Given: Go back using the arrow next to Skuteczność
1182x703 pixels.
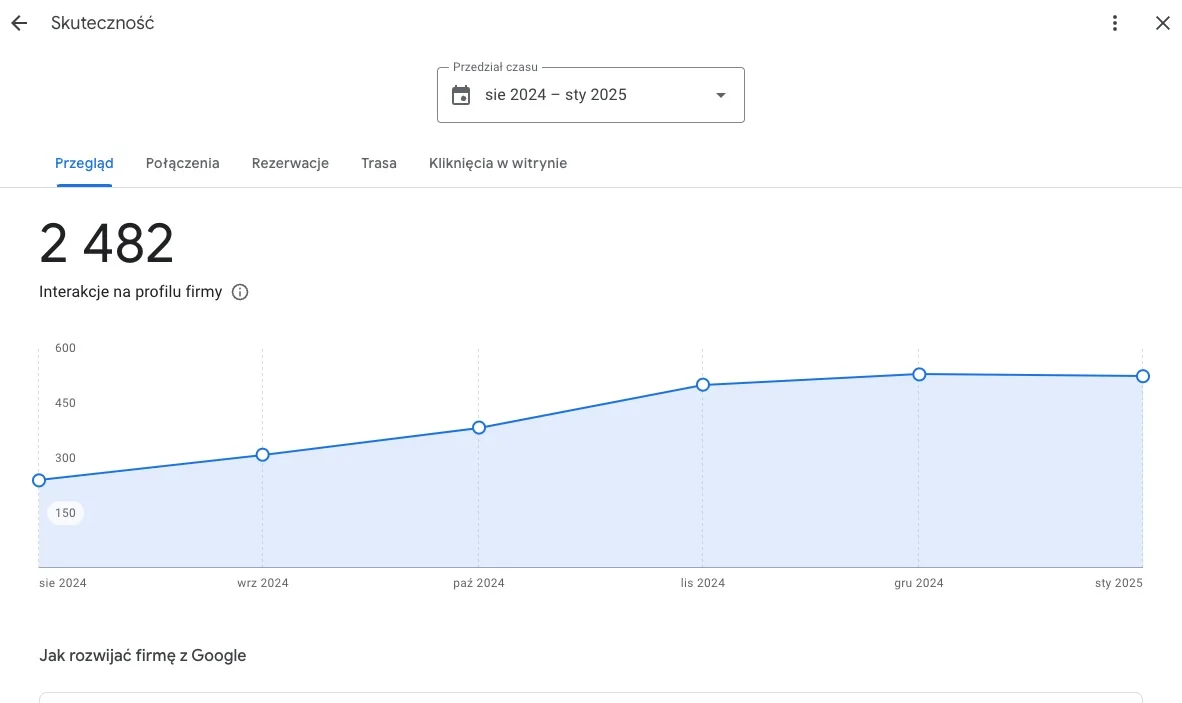Looking at the screenshot, I should click(x=19, y=24).
